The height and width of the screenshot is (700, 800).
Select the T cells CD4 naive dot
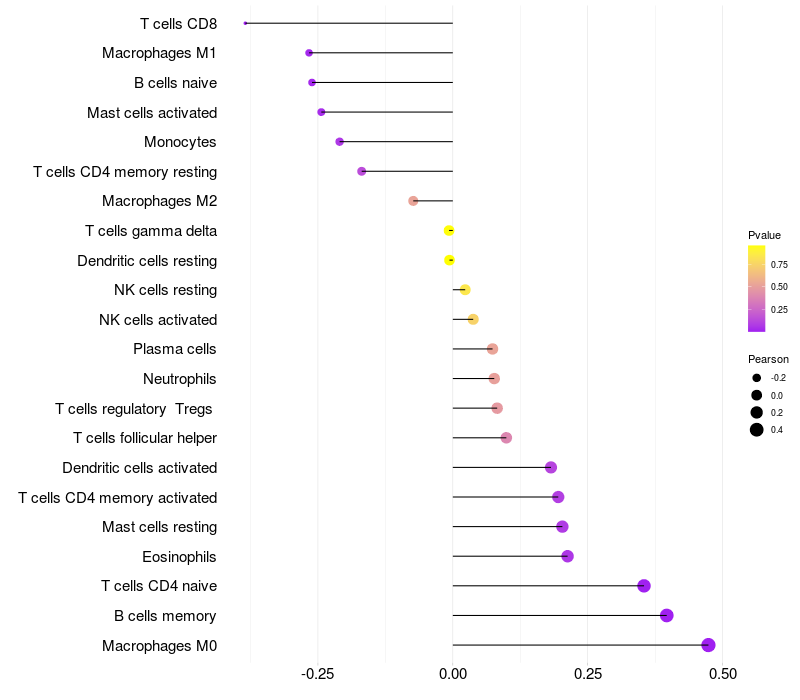pos(644,586)
